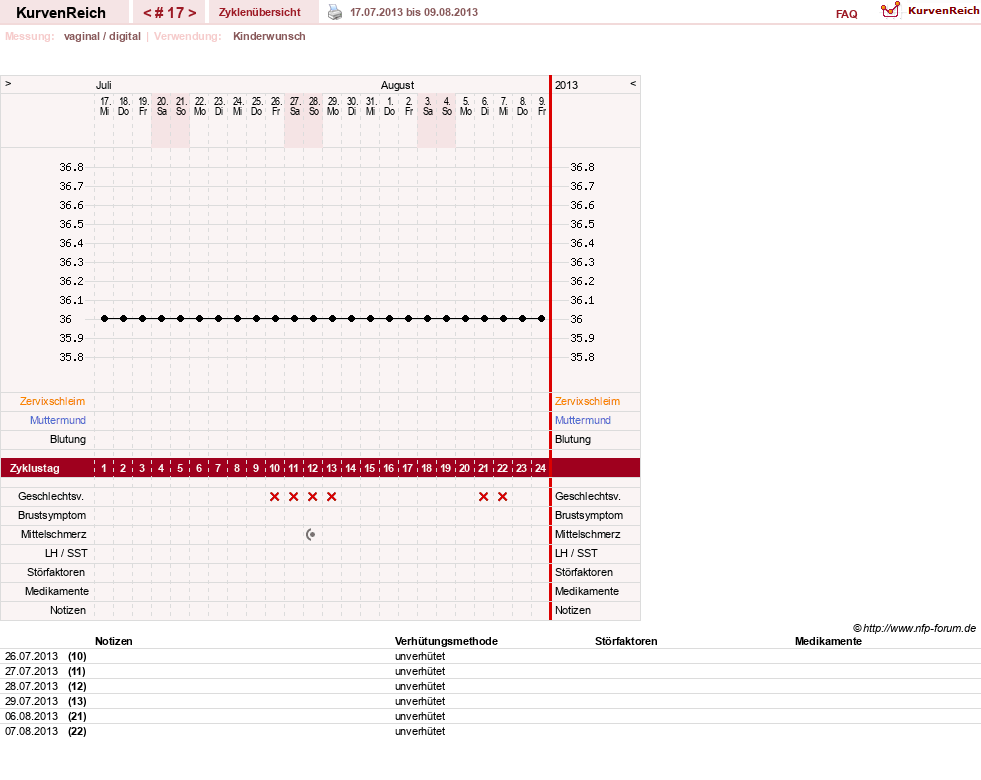Click the Zyklustag row label
Image resolution: width=981 pixels, height=780 pixels.
click(x=34, y=468)
